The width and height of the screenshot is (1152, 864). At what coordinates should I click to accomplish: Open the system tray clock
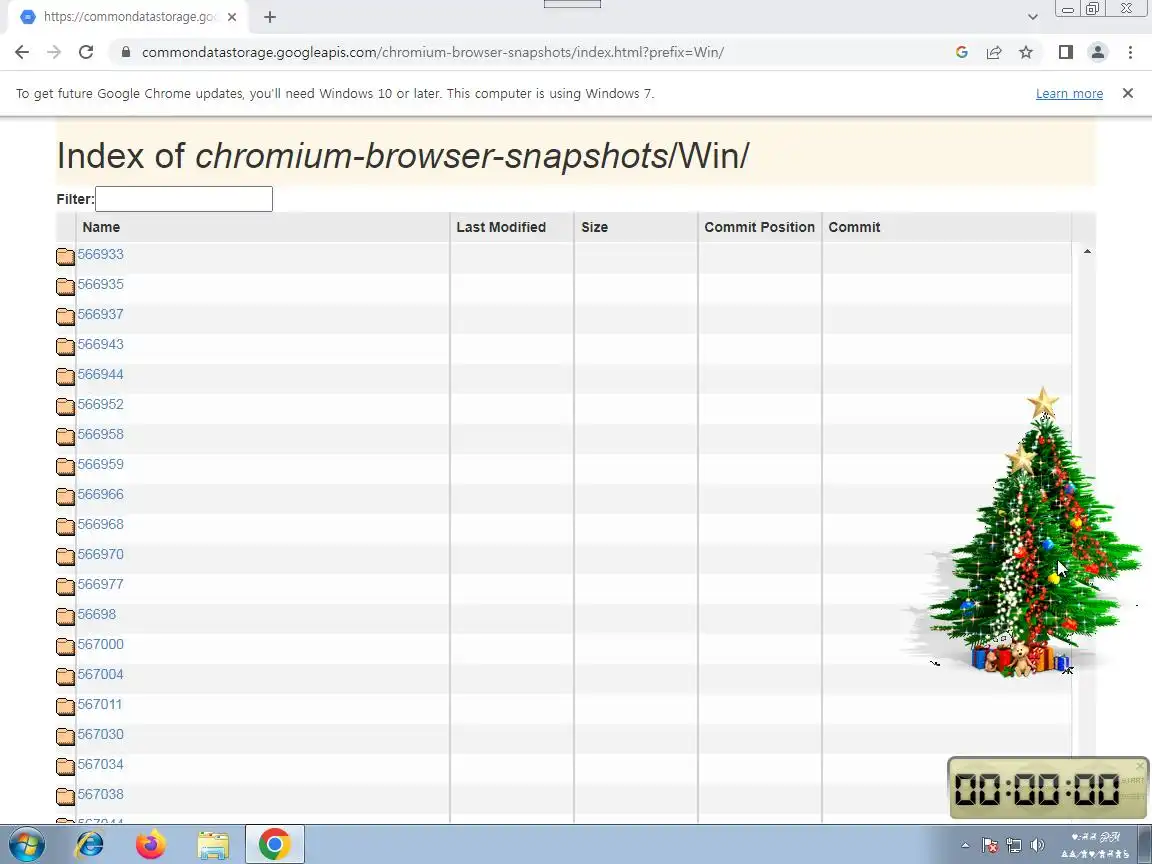coord(1095,845)
